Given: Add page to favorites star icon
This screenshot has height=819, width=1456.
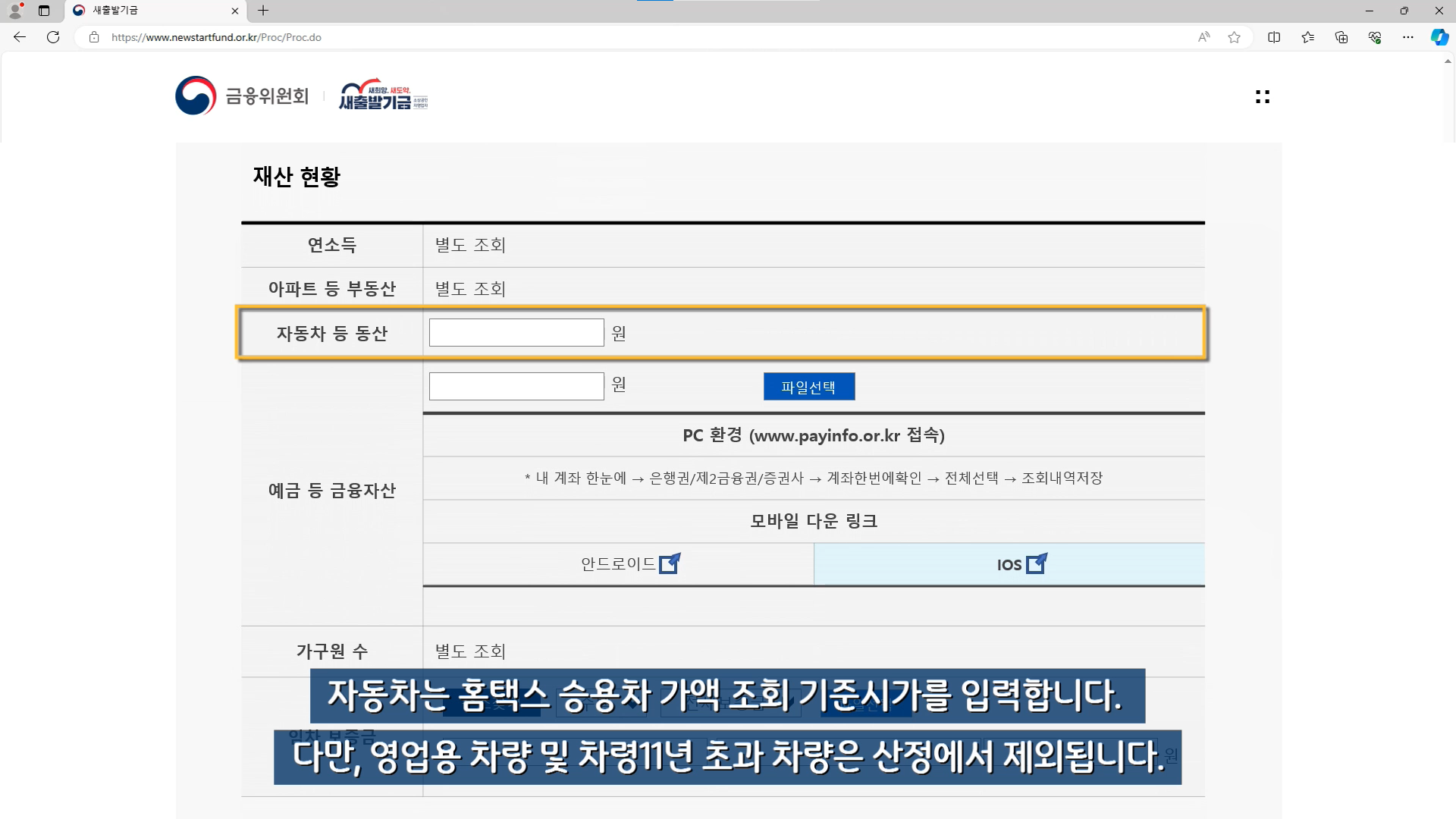Looking at the screenshot, I should 1234,37.
